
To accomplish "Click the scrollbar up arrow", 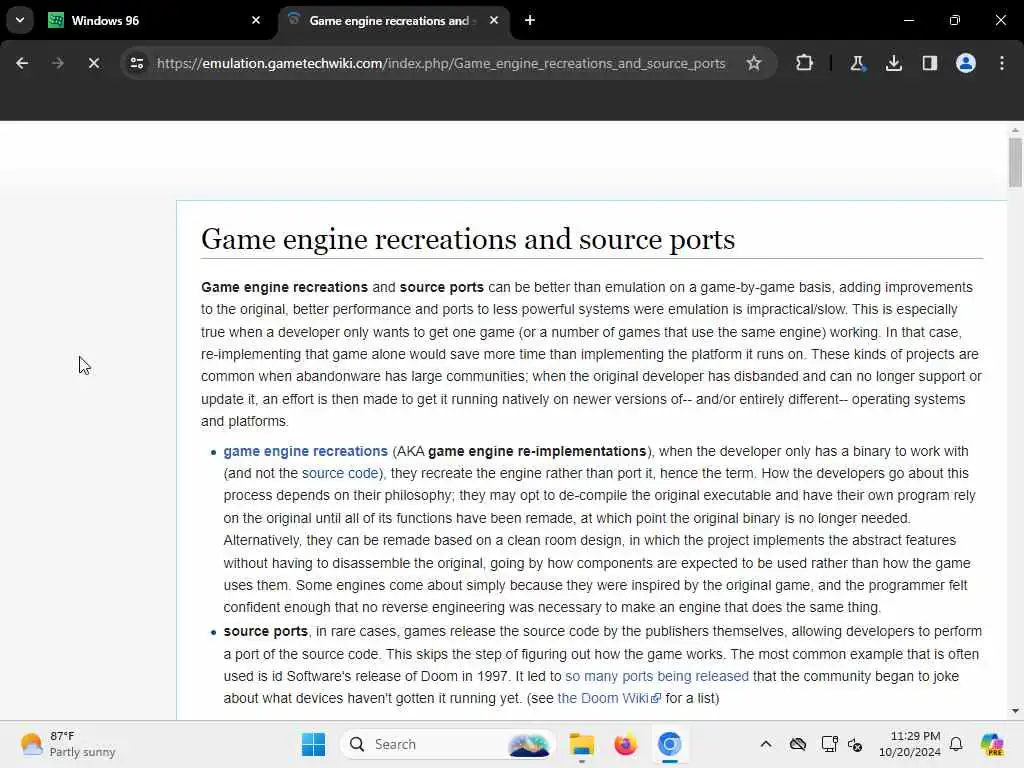I will (x=1015, y=131).
